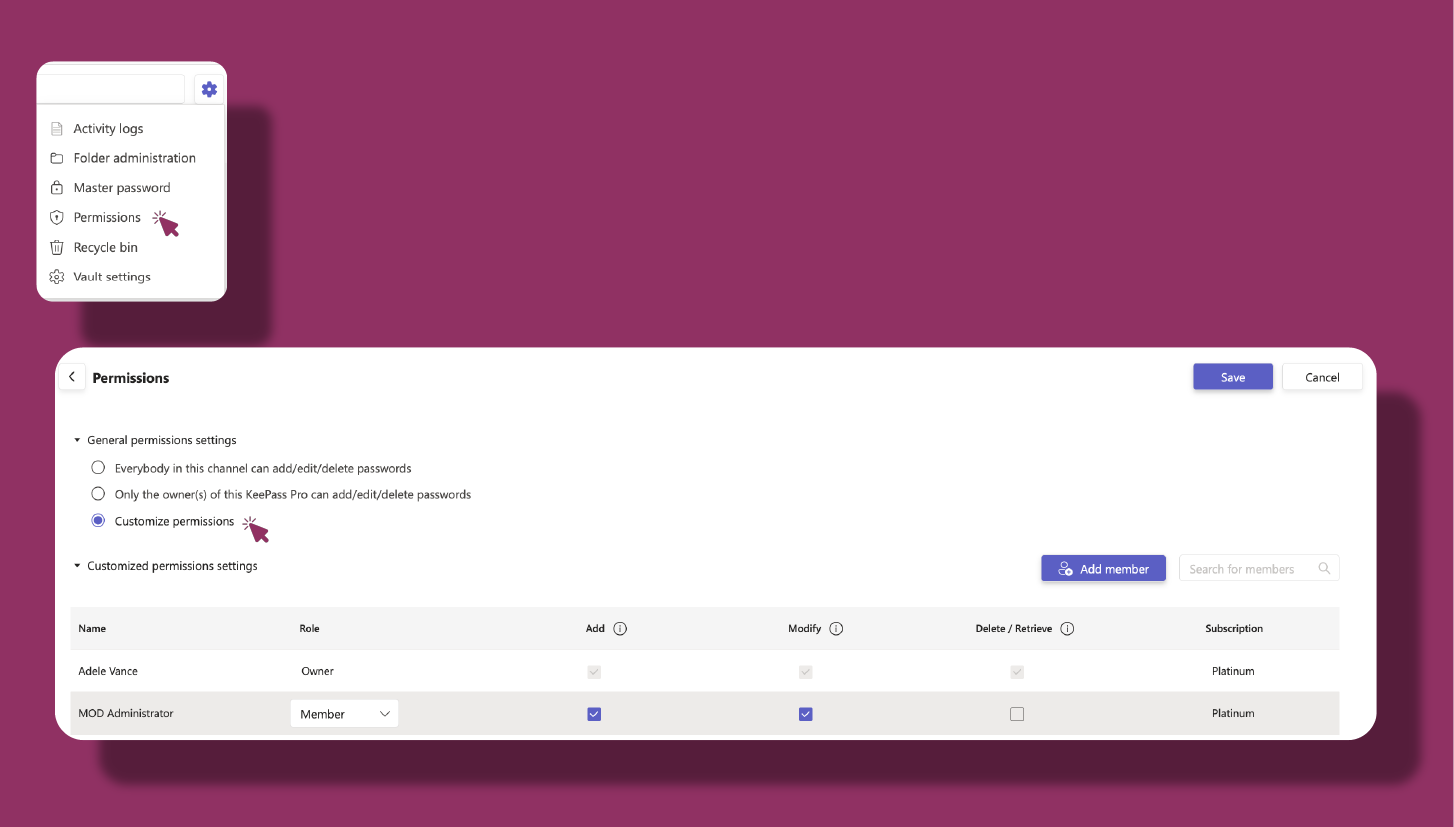
Task: Click the Permissions shield icon
Action: point(57,217)
